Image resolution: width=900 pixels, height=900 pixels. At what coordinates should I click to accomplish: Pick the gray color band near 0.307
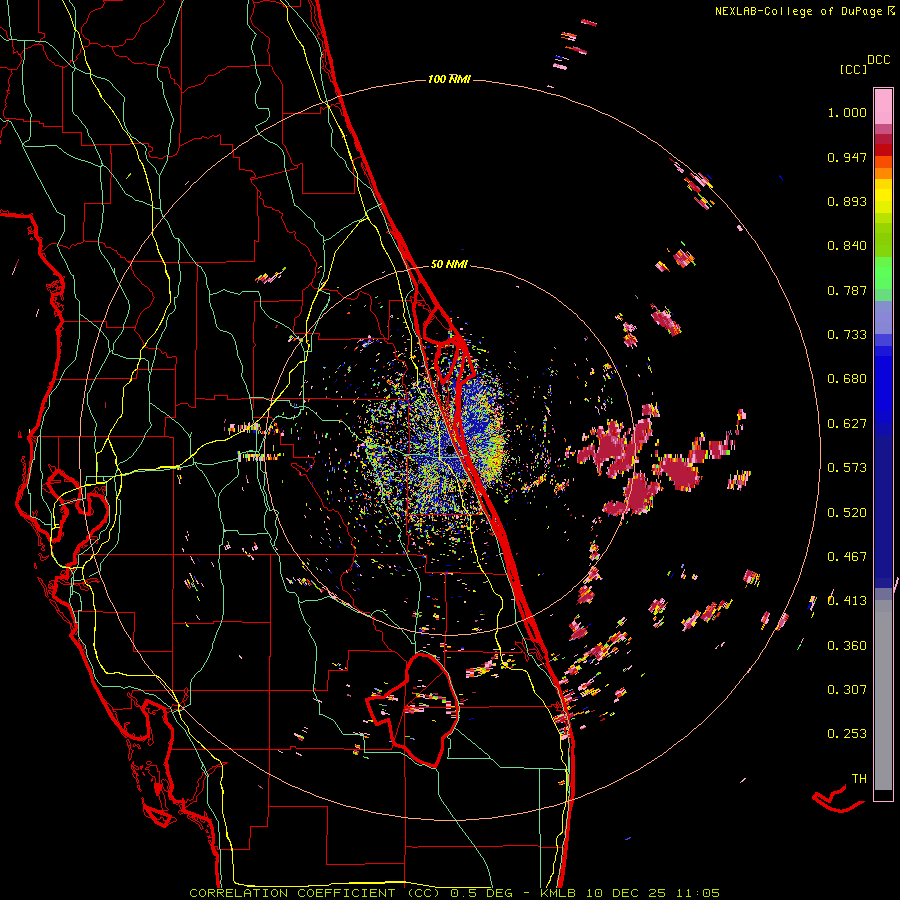883,695
